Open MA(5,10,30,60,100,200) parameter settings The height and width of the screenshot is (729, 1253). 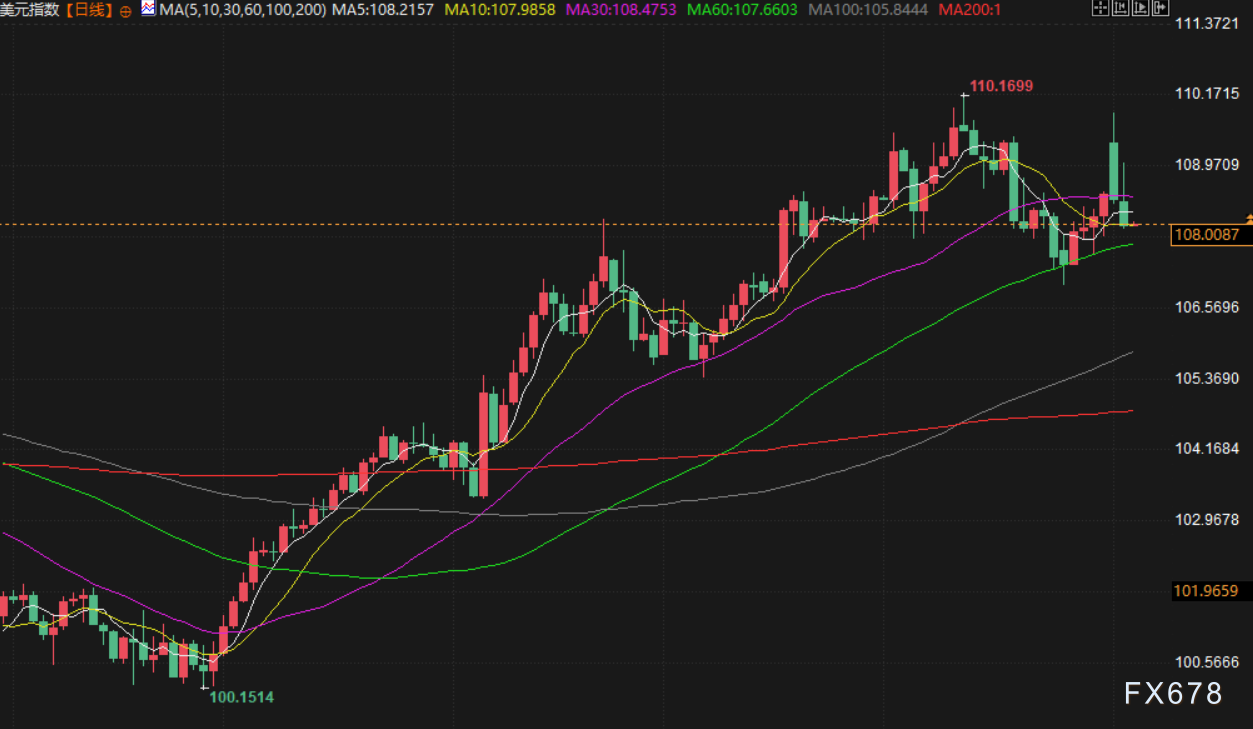click(243, 10)
